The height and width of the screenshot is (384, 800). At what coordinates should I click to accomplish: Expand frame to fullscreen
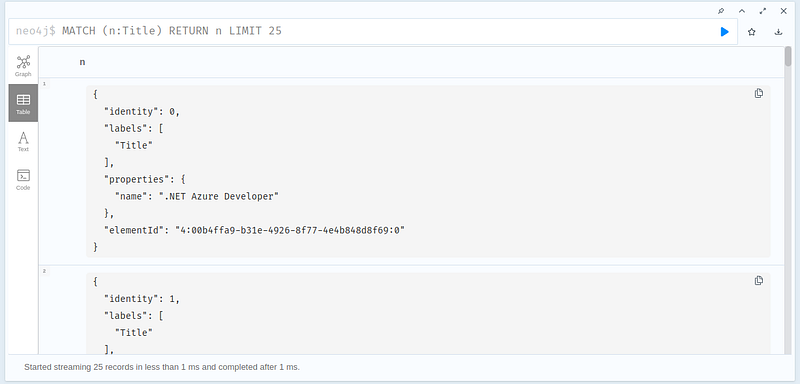763,11
